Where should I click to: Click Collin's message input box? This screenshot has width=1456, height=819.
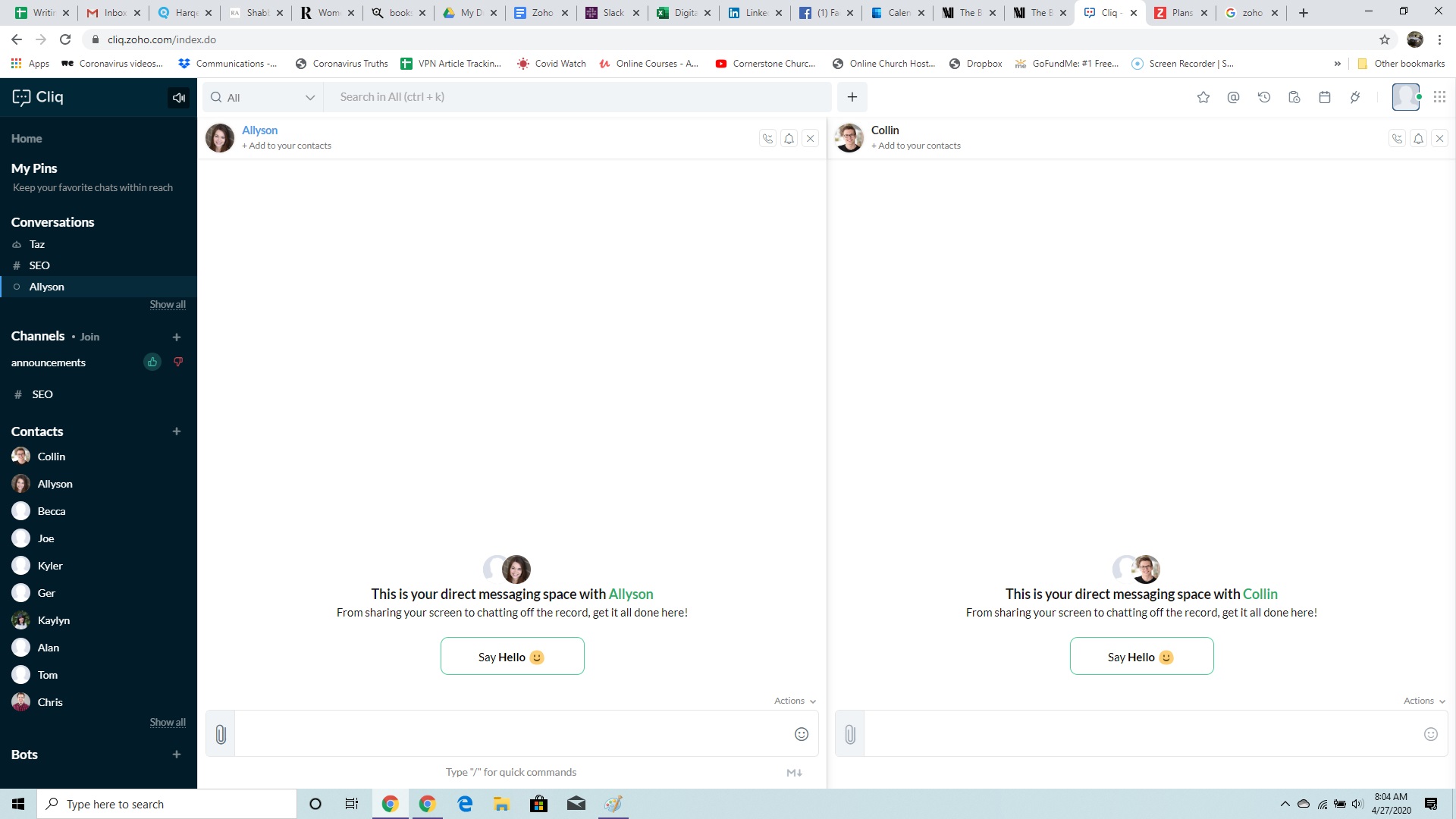1142,734
